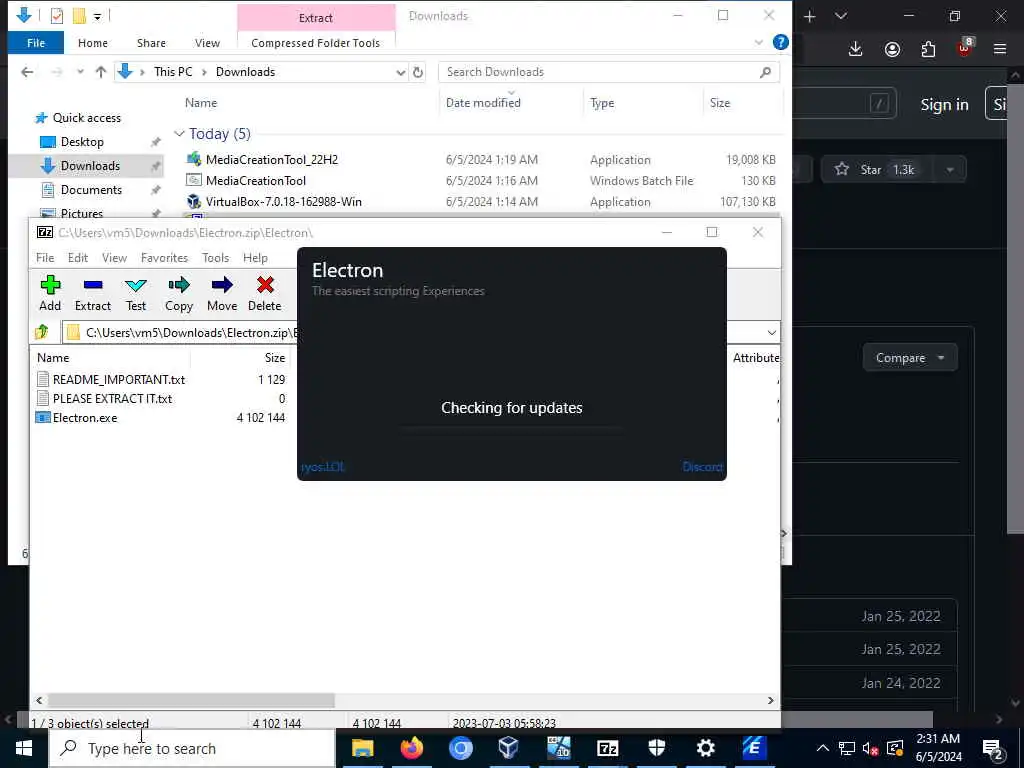Open 7-Zip Tools menu
The image size is (1024, 768).
tap(216, 258)
